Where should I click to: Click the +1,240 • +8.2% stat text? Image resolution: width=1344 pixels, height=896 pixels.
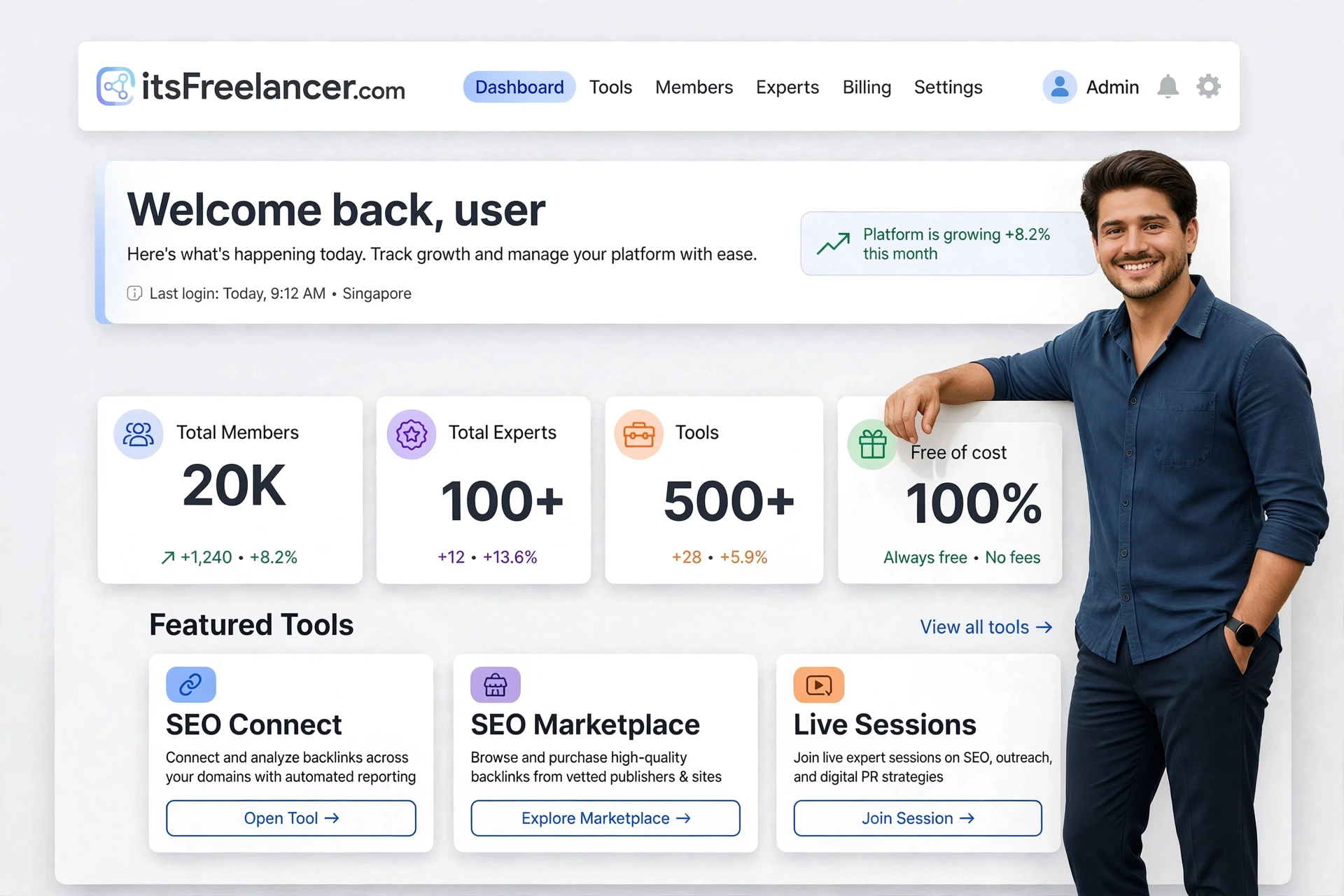point(239,557)
